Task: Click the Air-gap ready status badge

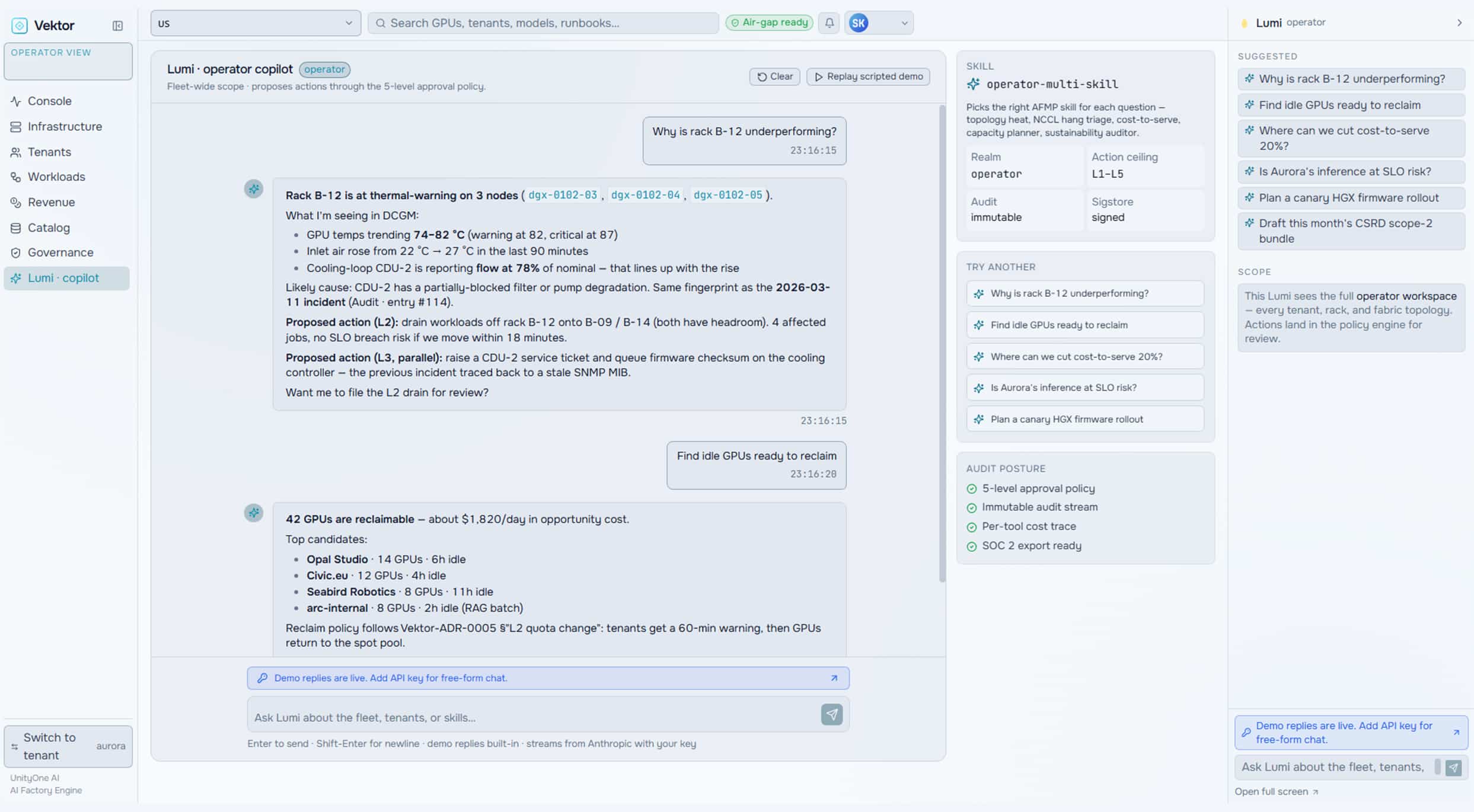Action: tap(769, 23)
